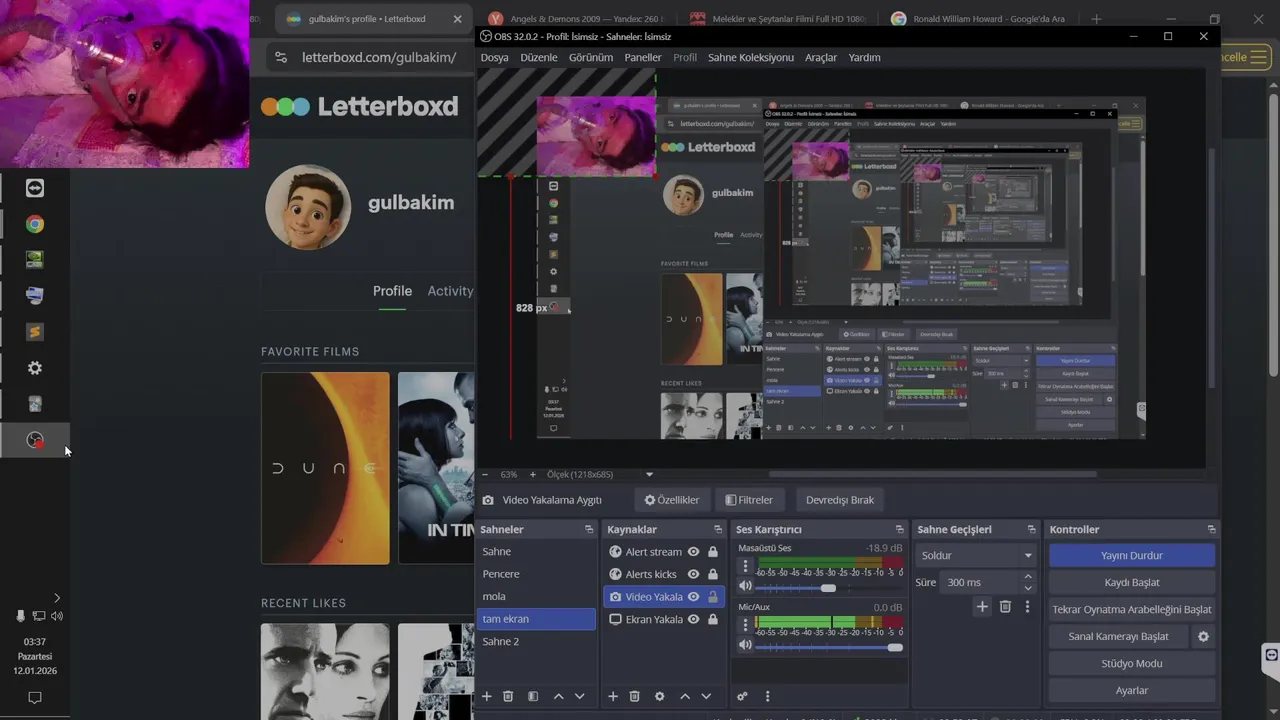
Task: Toggle lock on Alert stream source
Action: pyautogui.click(x=712, y=552)
